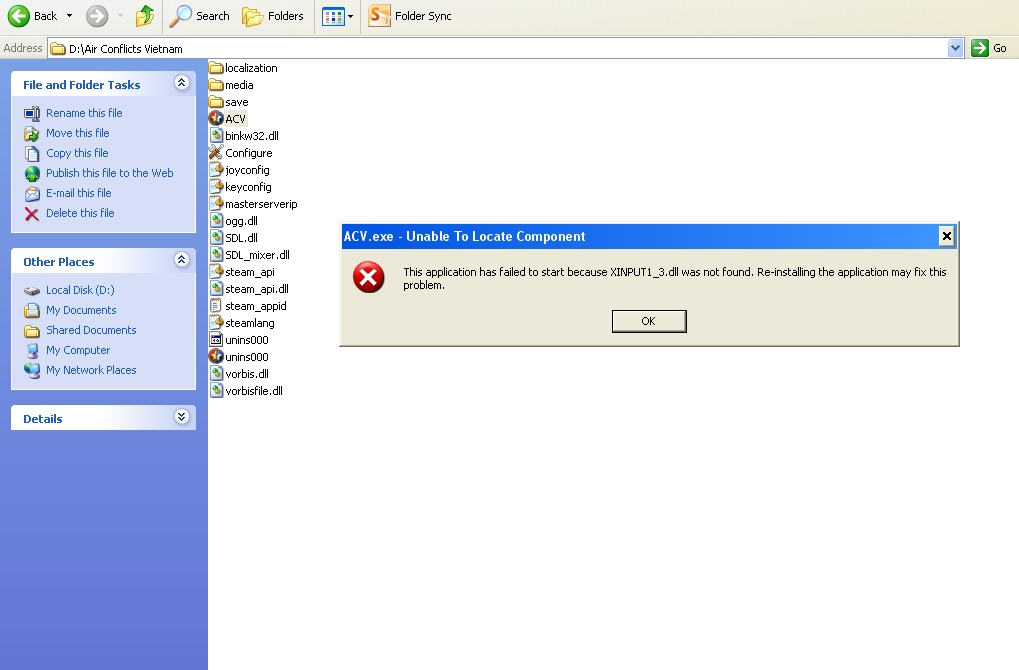This screenshot has height=670, width=1019.
Task: Select the masterserverip file icon
Action: tap(216, 204)
